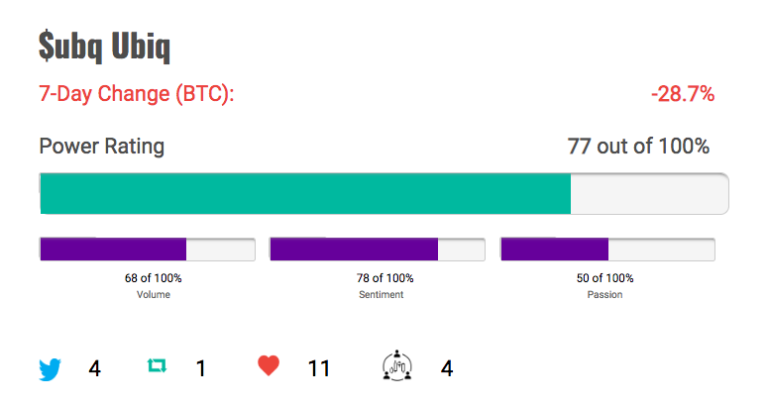Click the $ubq Ubiq heading
The image size is (768, 403).
pos(104,46)
